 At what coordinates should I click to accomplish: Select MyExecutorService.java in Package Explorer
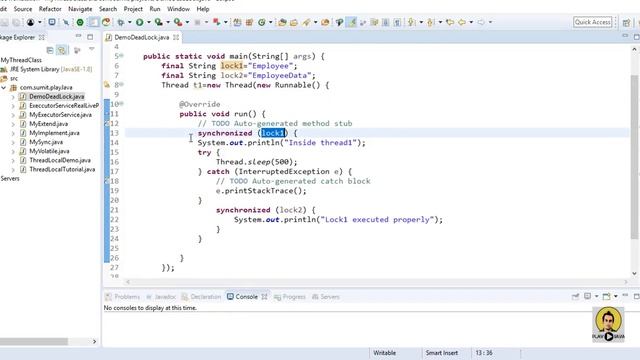(x=60, y=115)
